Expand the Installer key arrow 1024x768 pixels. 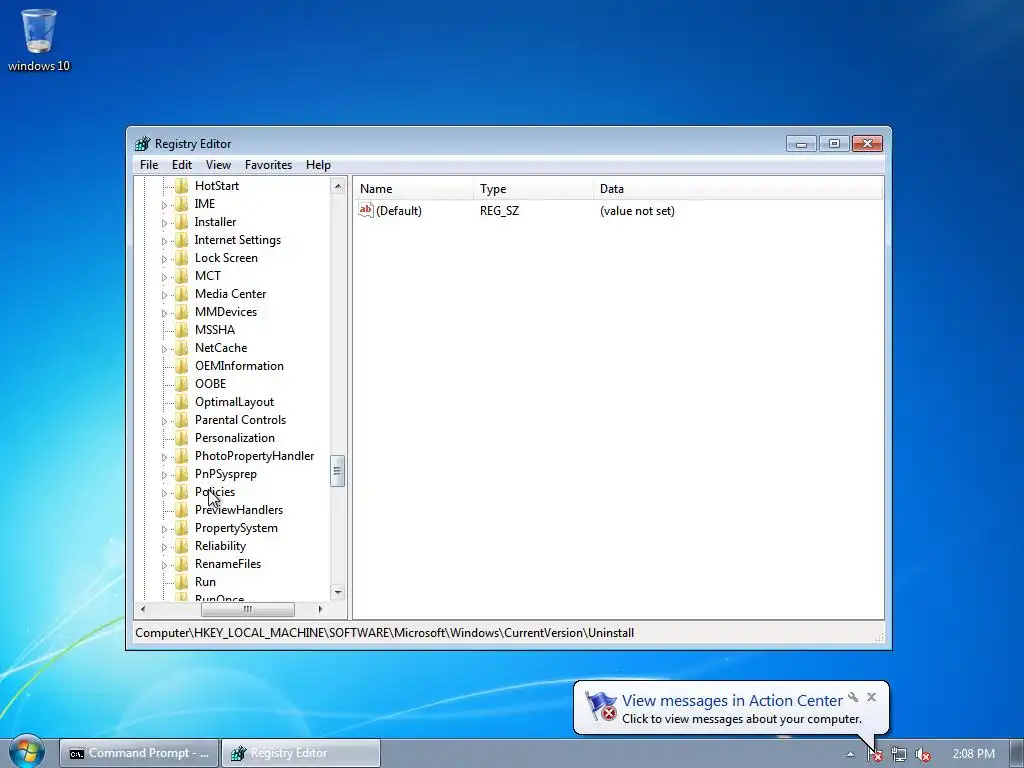[165, 223]
